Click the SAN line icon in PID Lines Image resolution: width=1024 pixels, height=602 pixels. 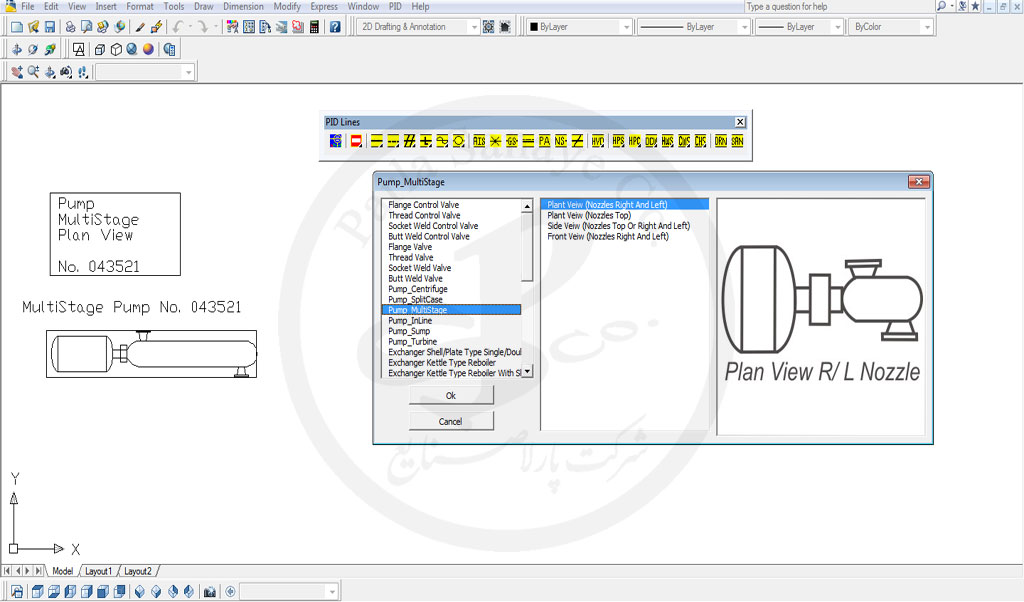(737, 141)
